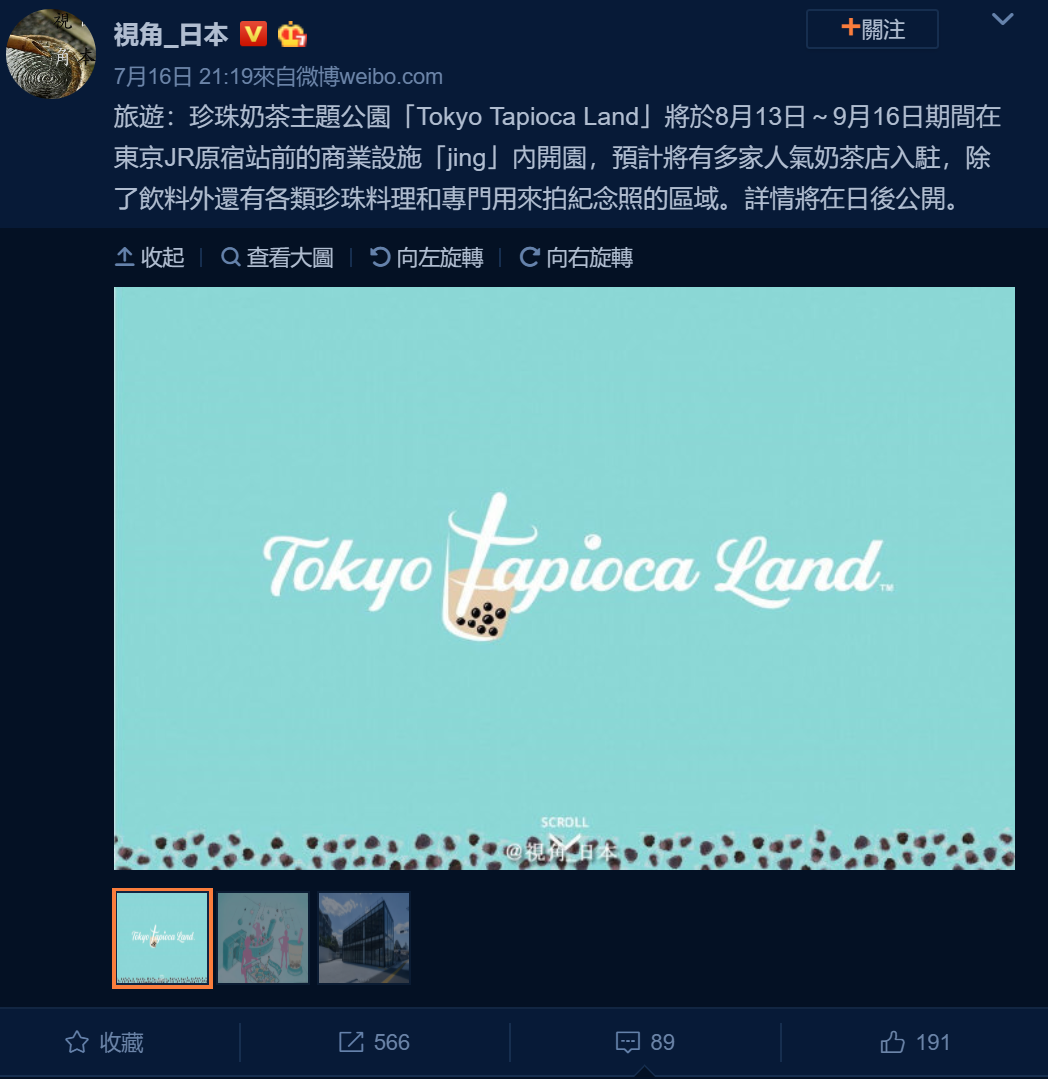
Task: Click the orange V verified badge
Action: pyautogui.click(x=253, y=34)
